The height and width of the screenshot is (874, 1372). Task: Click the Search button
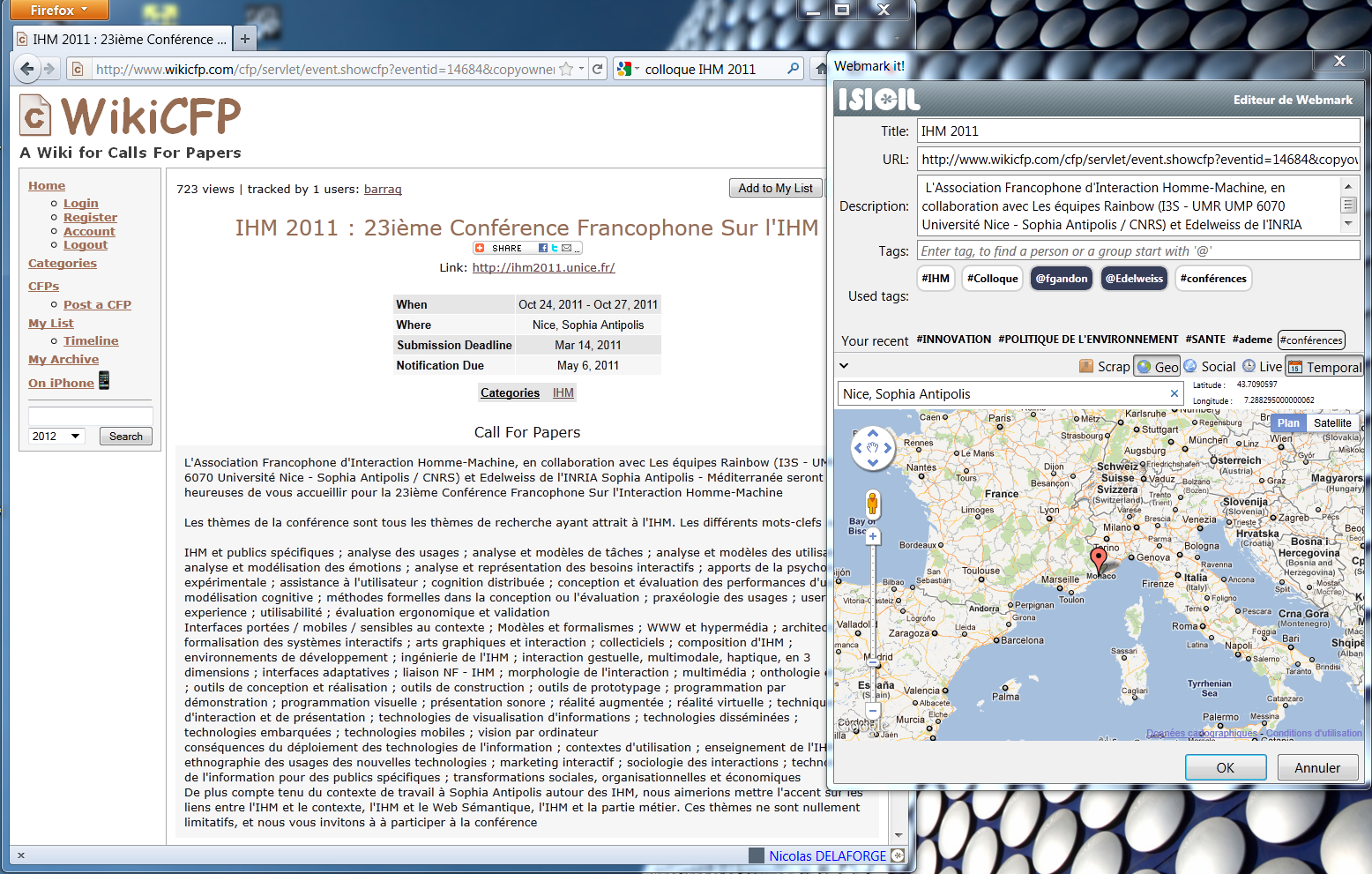tap(126, 436)
